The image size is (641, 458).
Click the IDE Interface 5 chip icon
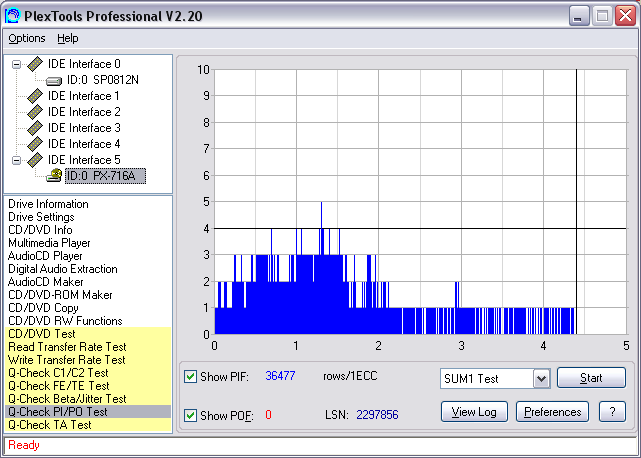click(35, 160)
